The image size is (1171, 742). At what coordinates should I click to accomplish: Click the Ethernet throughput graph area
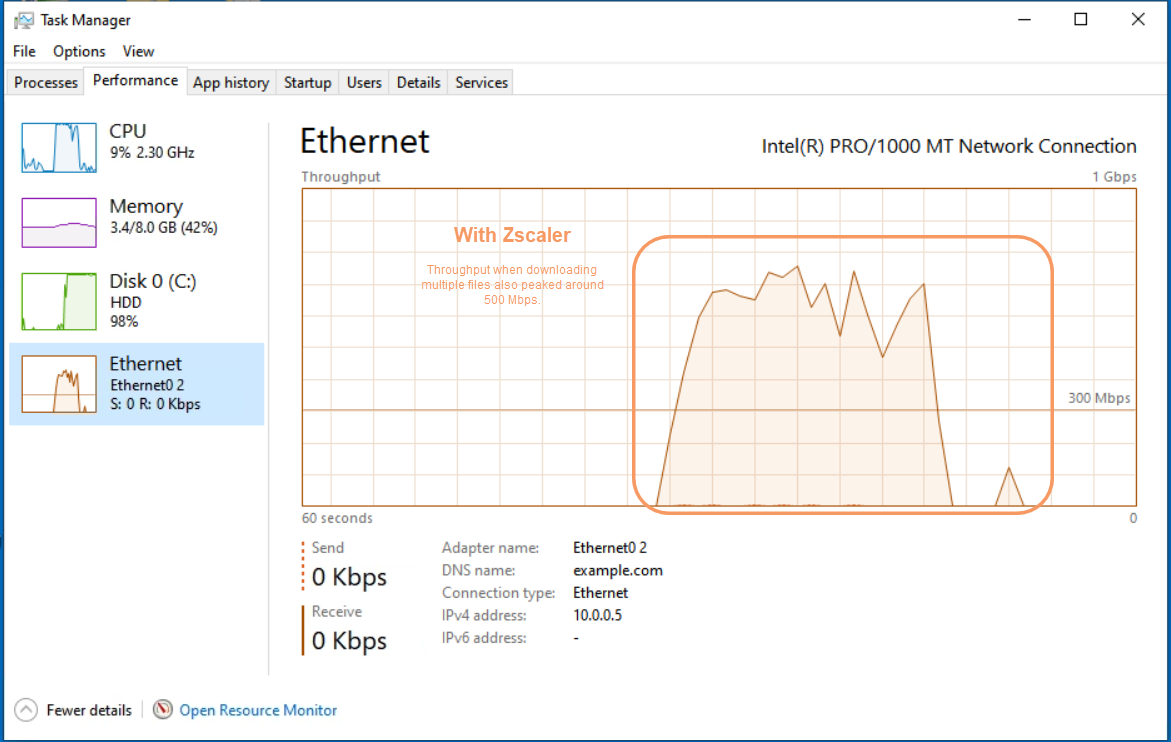coord(718,347)
